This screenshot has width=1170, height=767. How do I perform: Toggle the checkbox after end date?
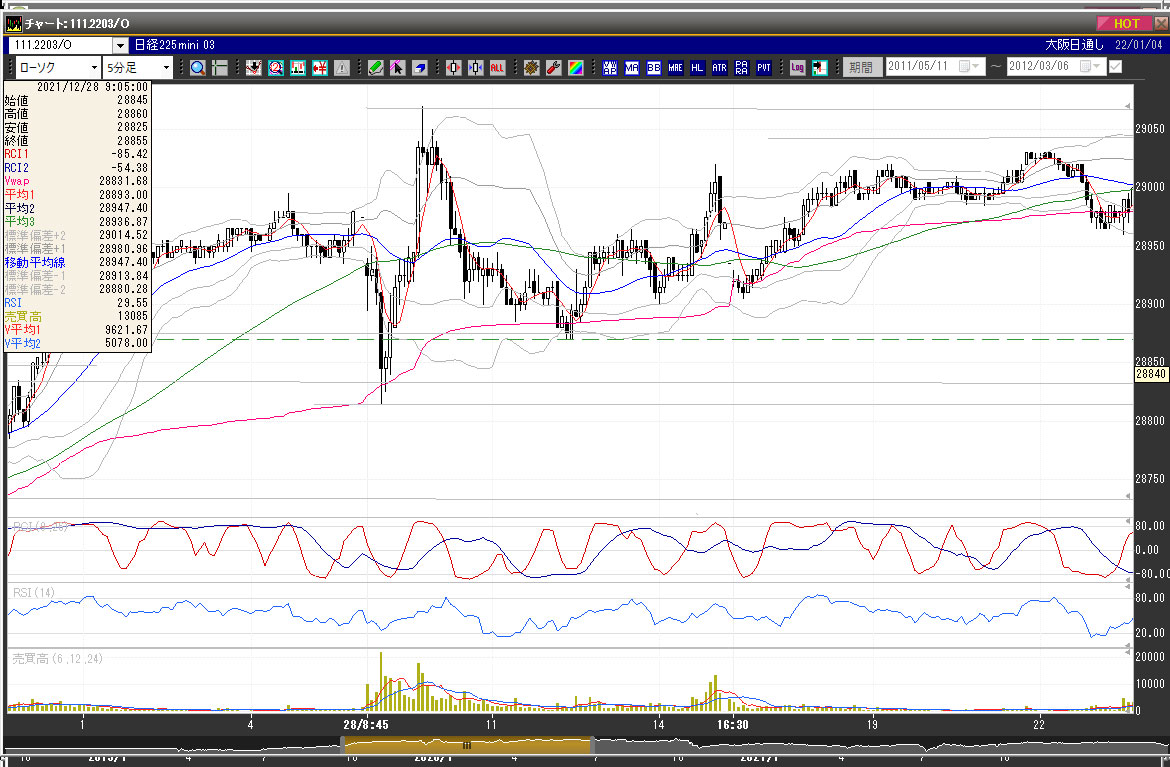pos(1116,66)
